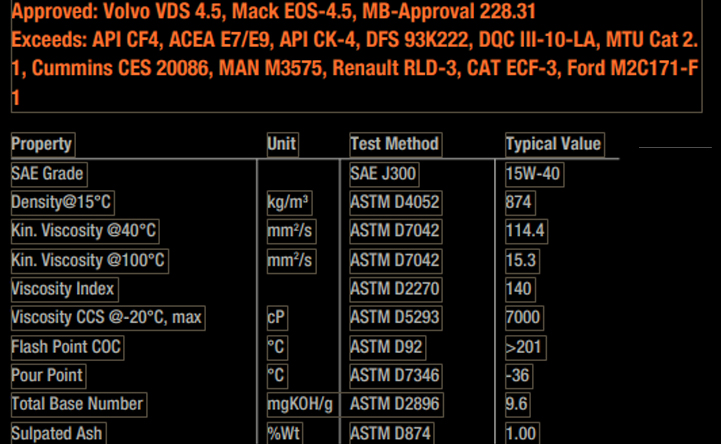Click the 'mgKOH/g' unit cell
This screenshot has width=721, height=444.
click(302, 405)
